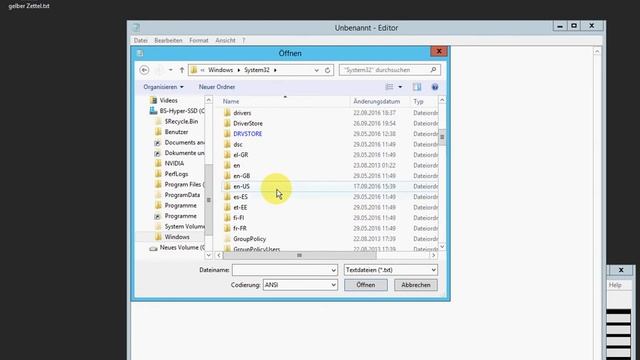Click the date 26.09.2016 19:54 of DriverStore
The height and width of the screenshot is (360, 640).
374,123
